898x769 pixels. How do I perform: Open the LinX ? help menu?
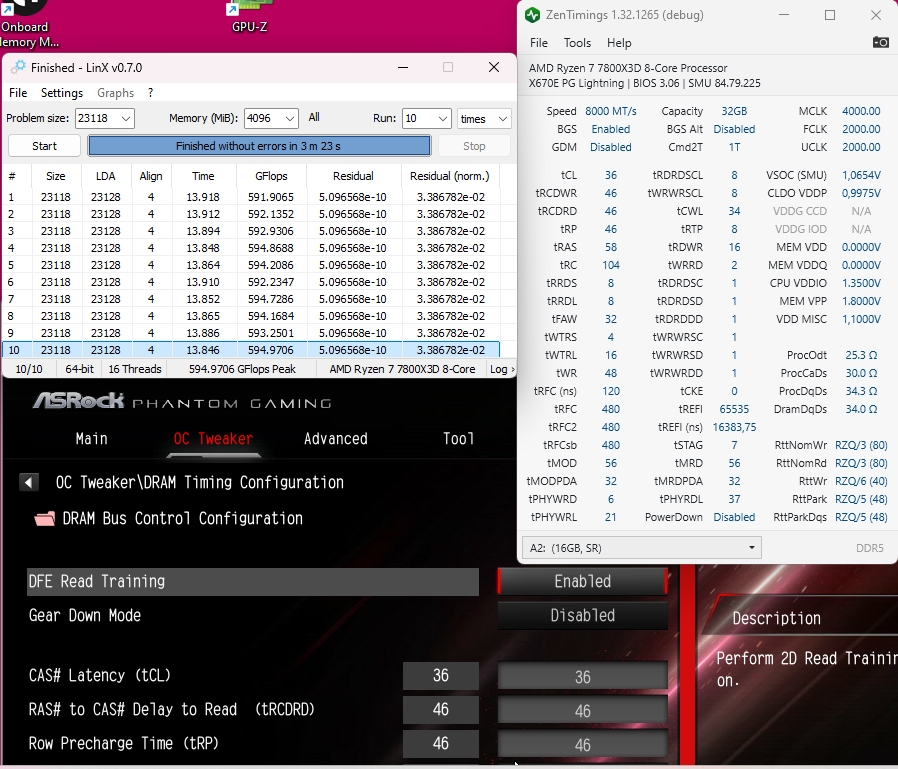[151, 93]
